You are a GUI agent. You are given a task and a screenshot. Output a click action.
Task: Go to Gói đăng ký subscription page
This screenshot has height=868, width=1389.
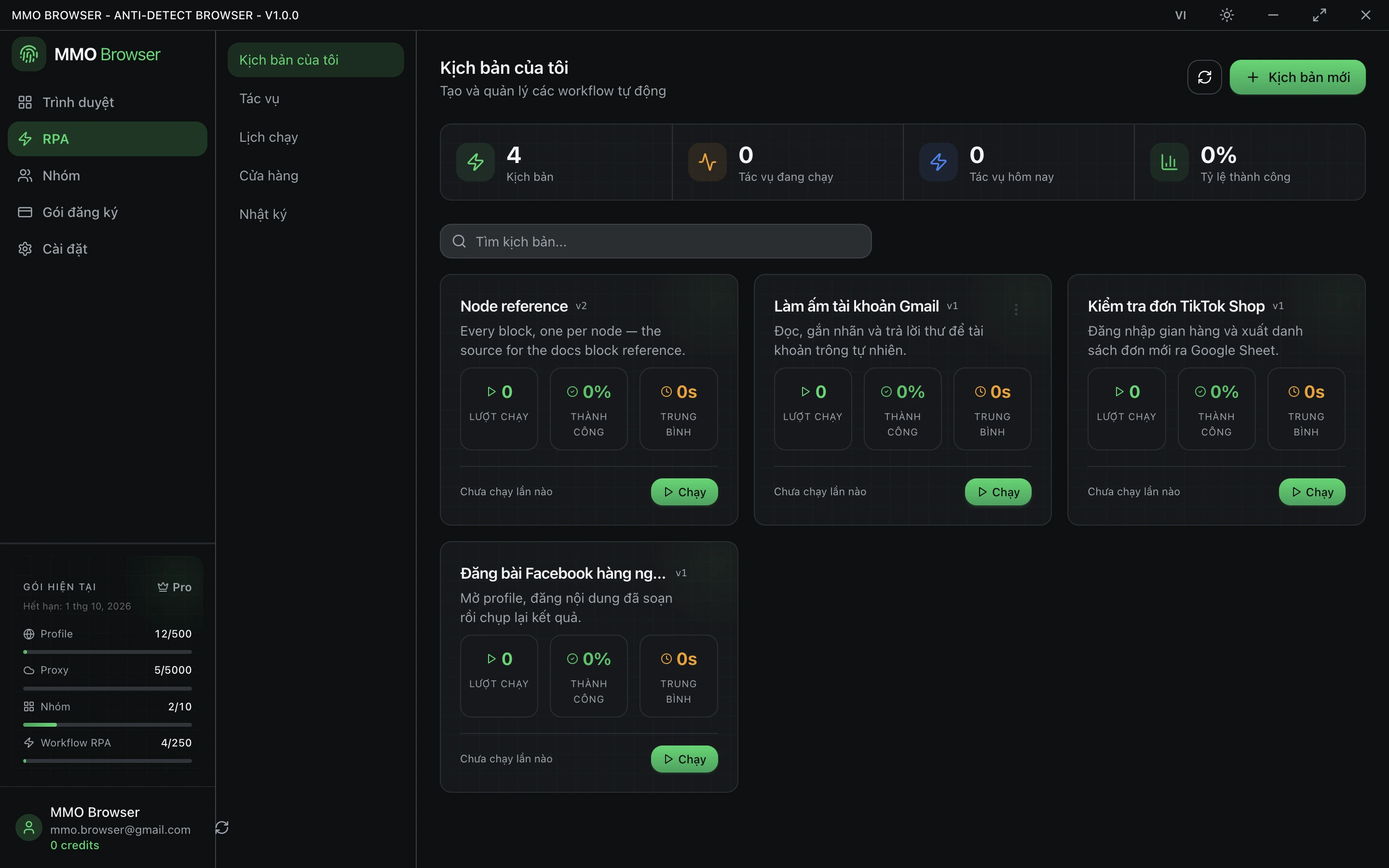point(108,212)
